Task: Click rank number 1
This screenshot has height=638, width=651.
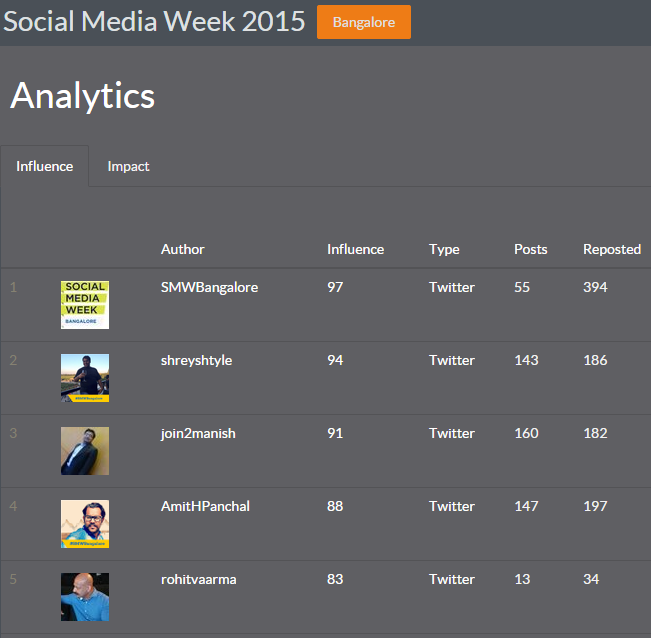Action: click(13, 287)
